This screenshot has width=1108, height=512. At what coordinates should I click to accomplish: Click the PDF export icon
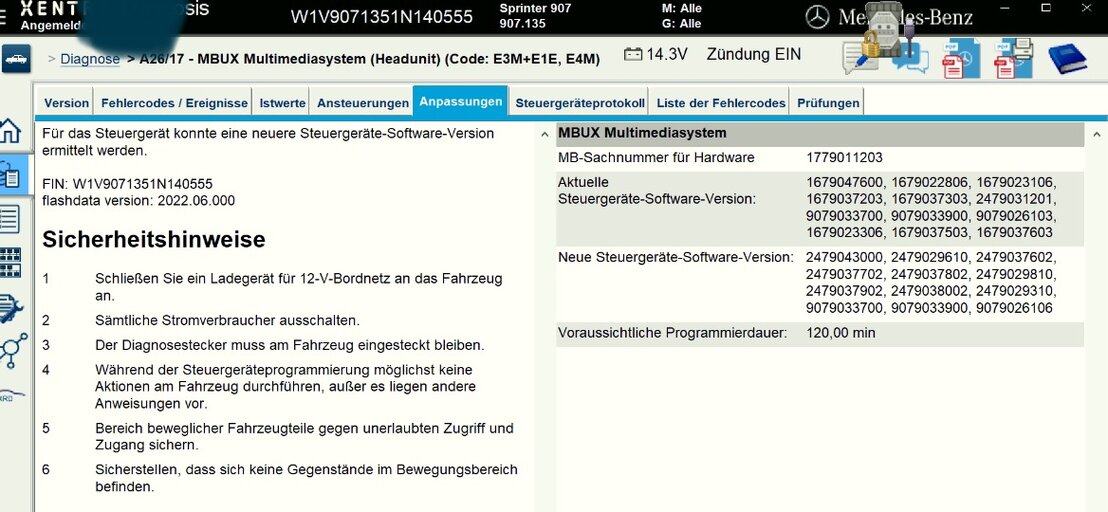point(960,58)
